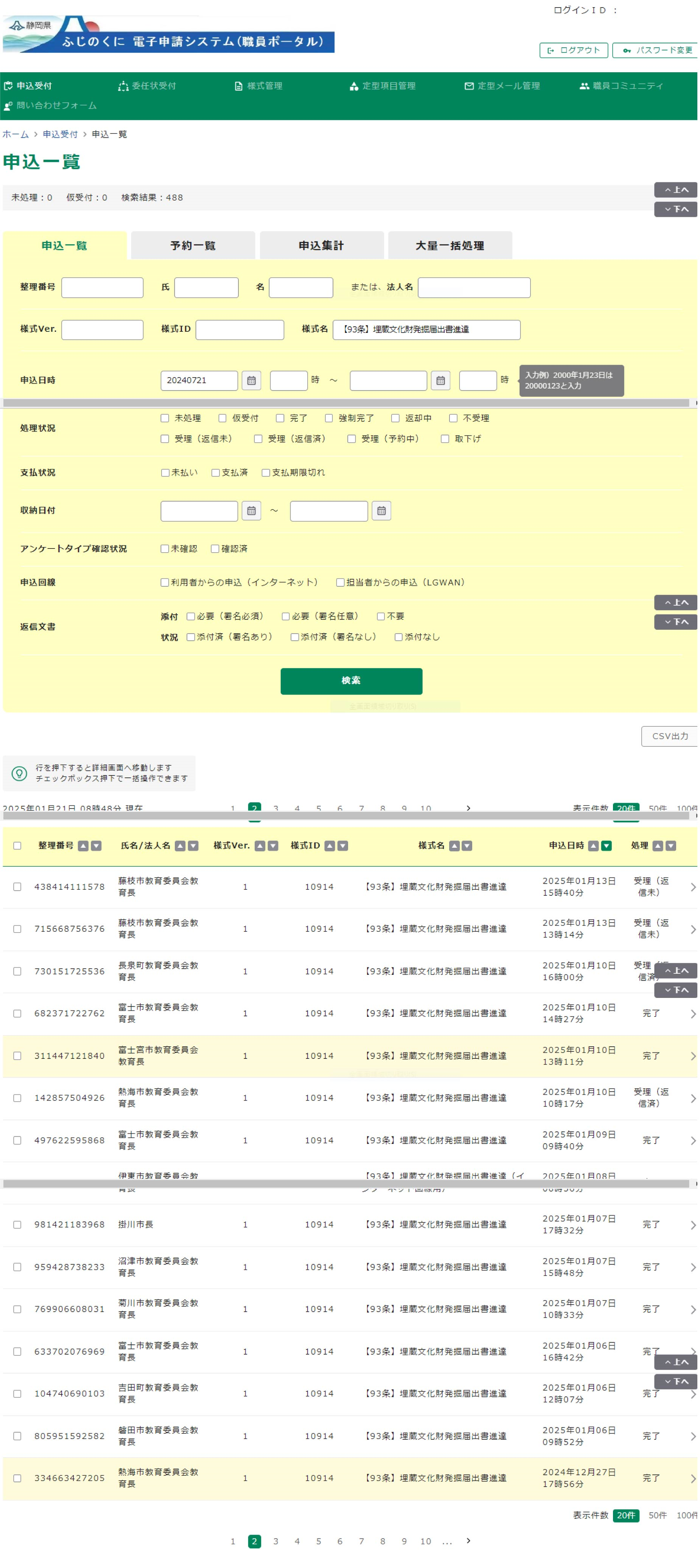This screenshot has width=700, height=1568.
Task: Sort 様式名 column ascending
Action: (454, 845)
